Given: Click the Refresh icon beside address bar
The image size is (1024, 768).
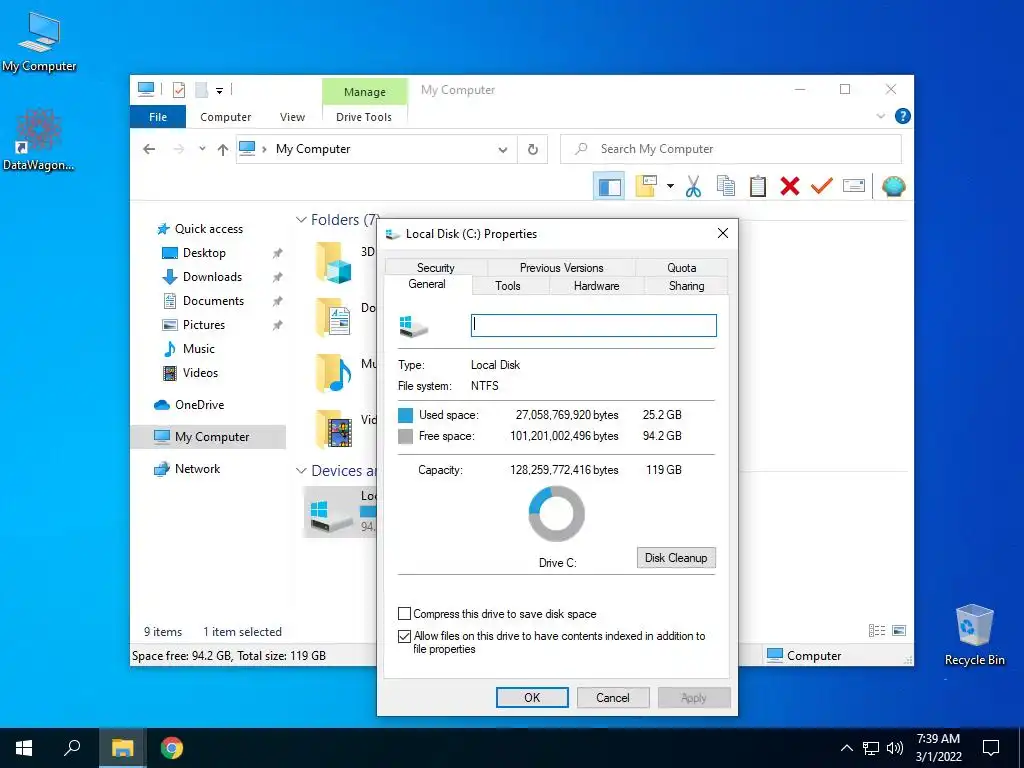Looking at the screenshot, I should 533,150.
